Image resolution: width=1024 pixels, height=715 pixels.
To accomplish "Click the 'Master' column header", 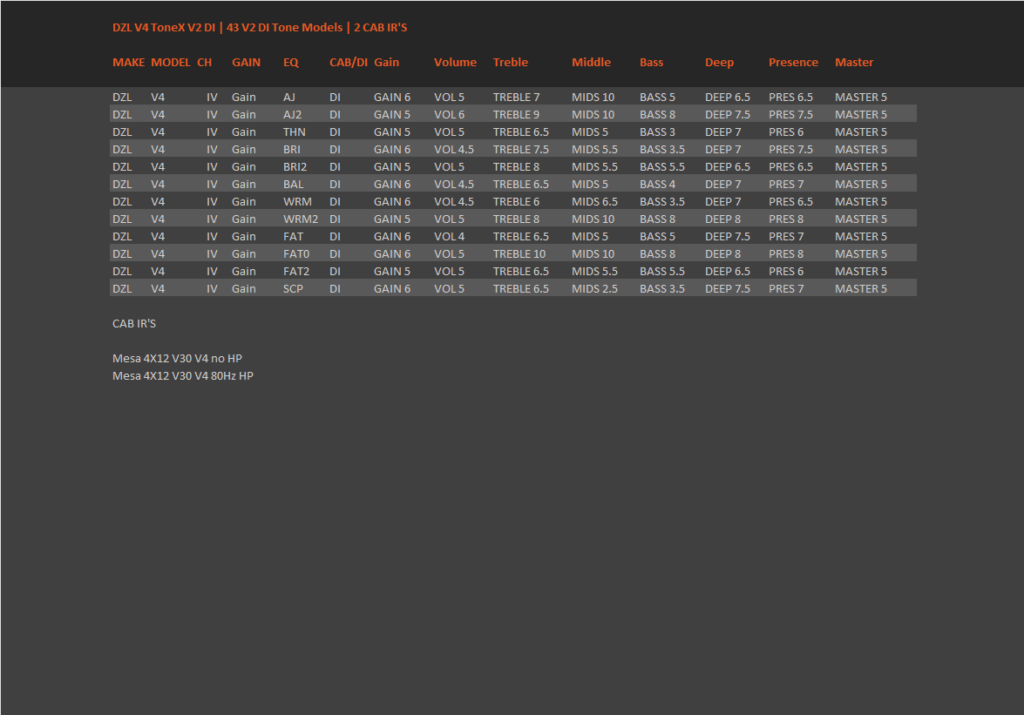I will tap(854, 62).
